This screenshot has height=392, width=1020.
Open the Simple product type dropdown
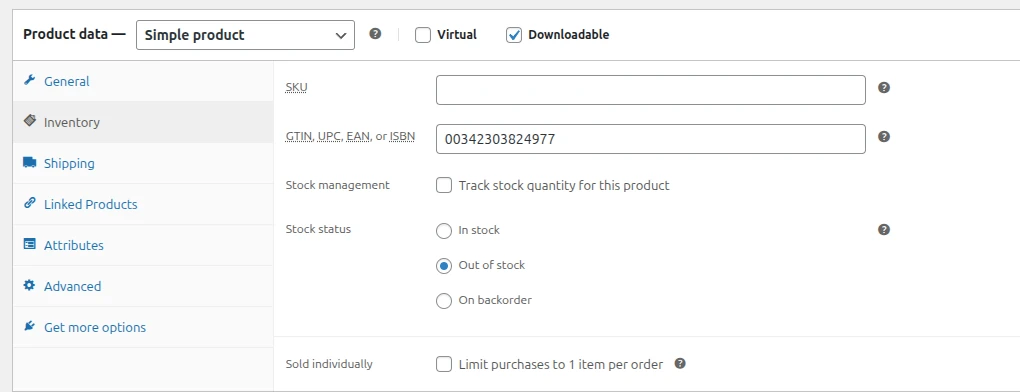[245, 35]
